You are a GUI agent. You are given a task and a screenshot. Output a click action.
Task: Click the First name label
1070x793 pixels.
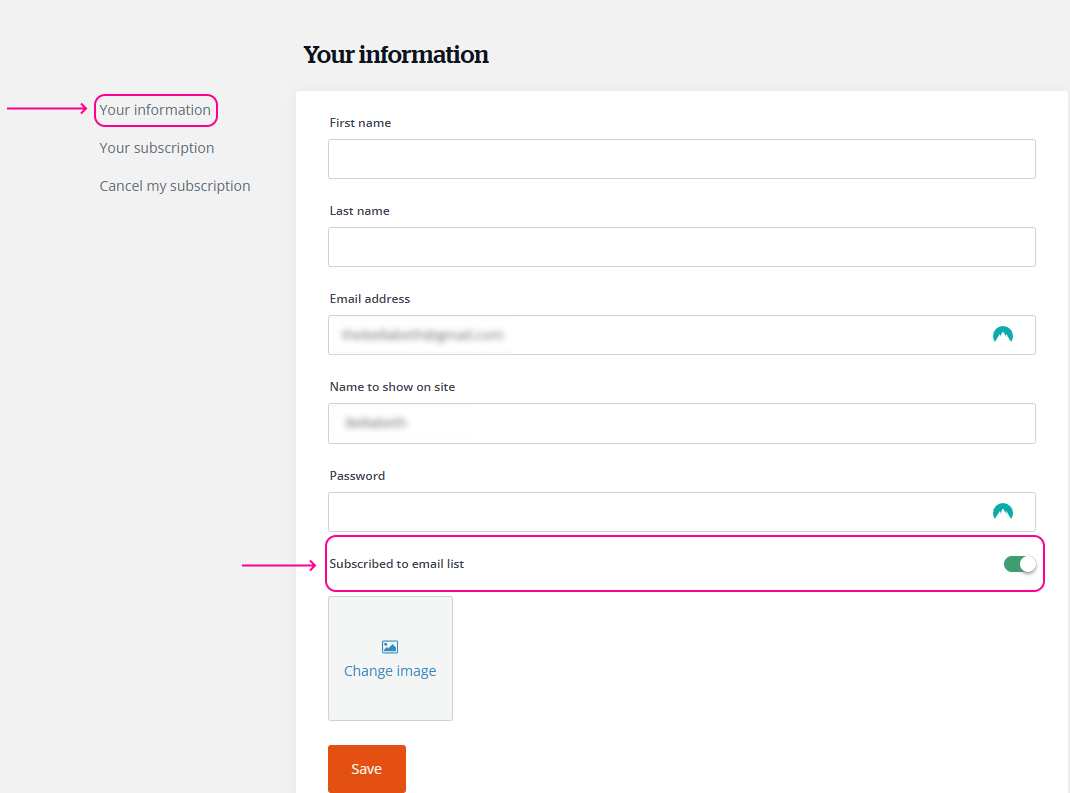(360, 123)
